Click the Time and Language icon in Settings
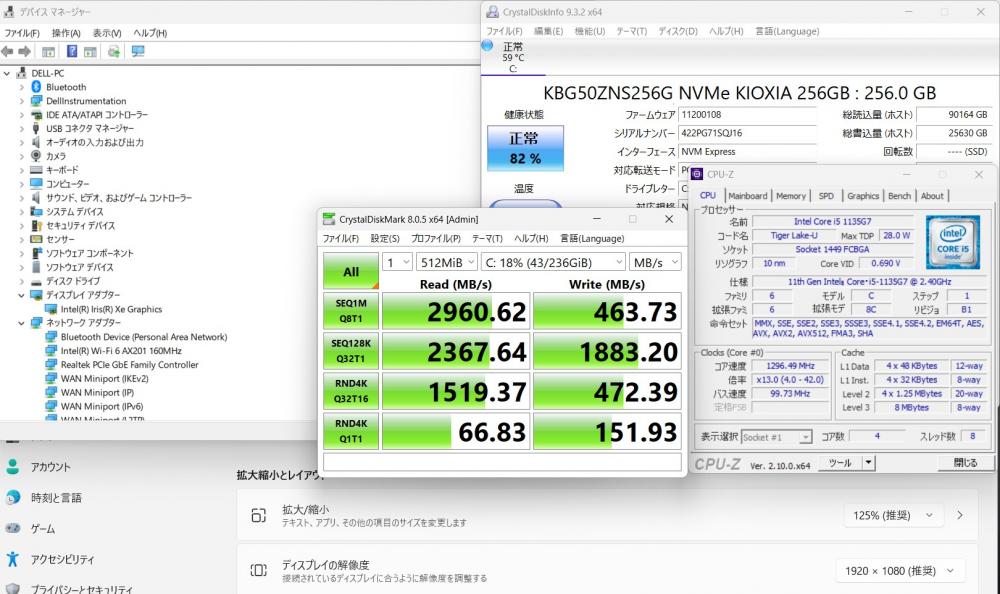Screen dimensions: 1000x594 13,498
